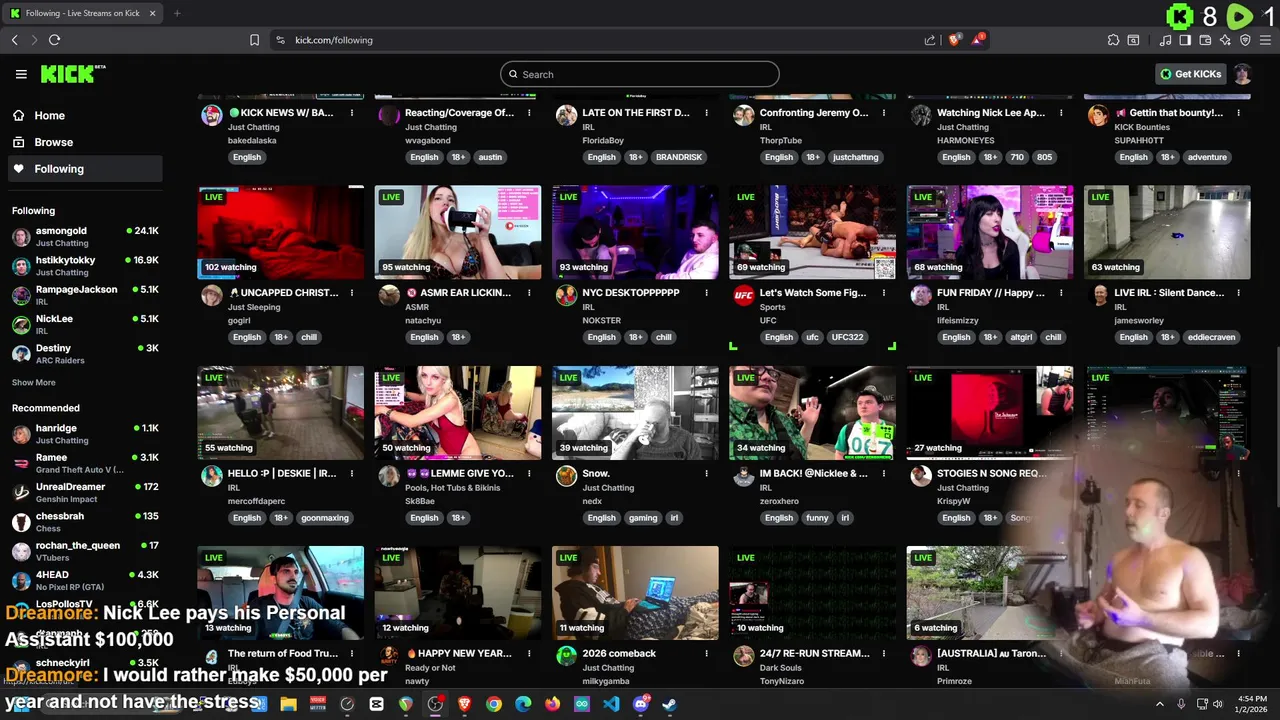Image resolution: width=1280 pixels, height=720 pixels.
Task: Open asmongold channel in Following list
Action: 85,236
